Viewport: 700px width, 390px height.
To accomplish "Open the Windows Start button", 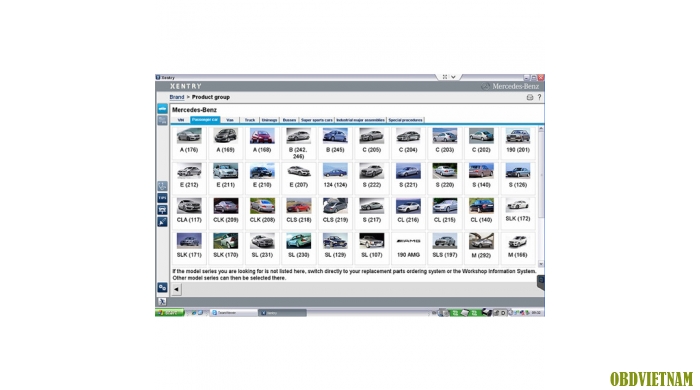I will click(x=170, y=313).
